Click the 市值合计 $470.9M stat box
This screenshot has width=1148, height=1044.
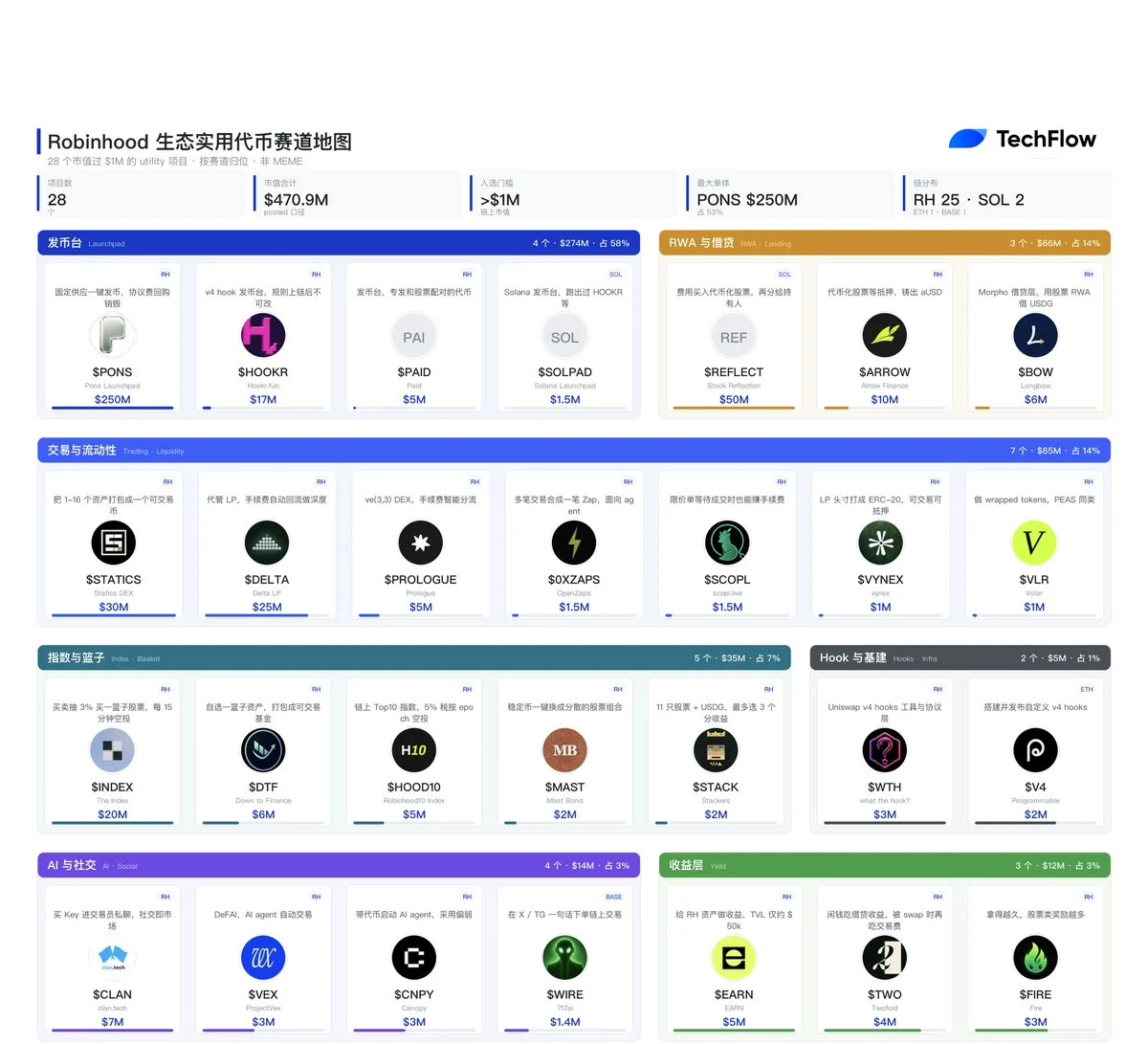[357, 195]
